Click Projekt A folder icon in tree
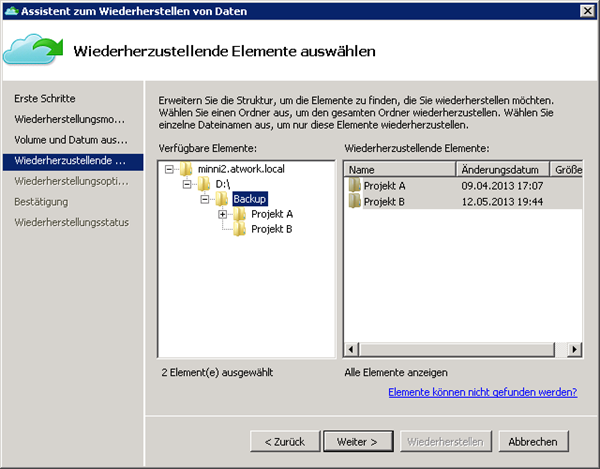 [240, 214]
